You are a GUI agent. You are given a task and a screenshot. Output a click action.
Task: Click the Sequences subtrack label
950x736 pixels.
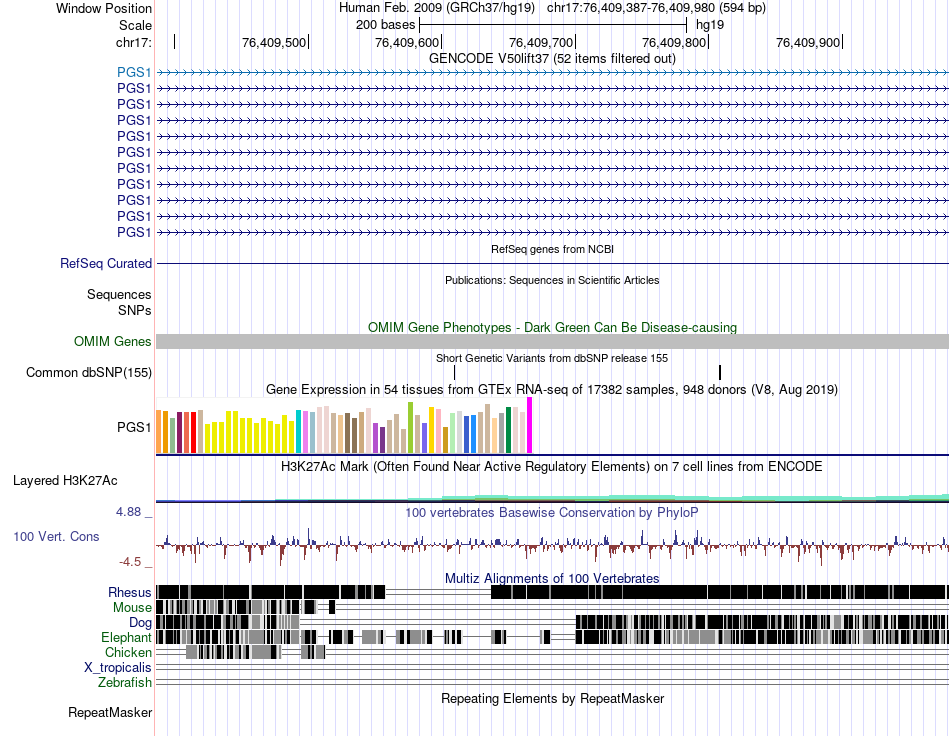click(x=119, y=294)
